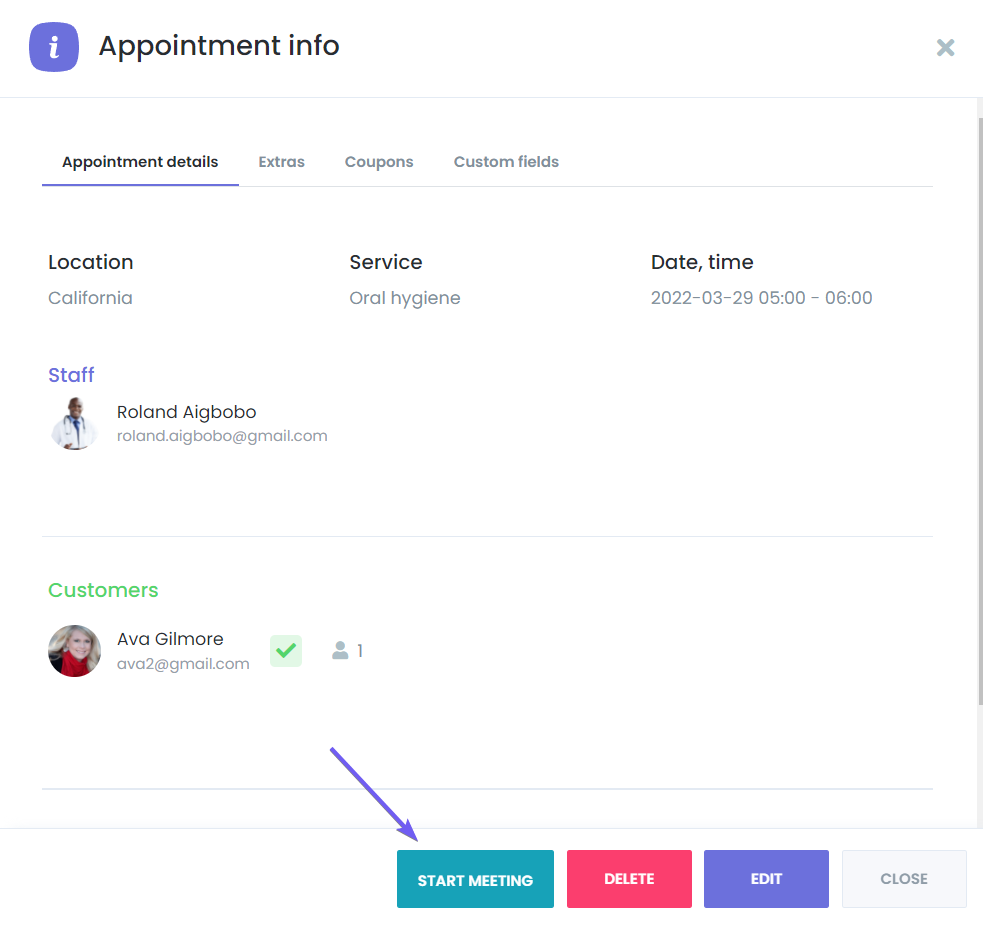983x925 pixels.
Task: Close the appointment info dialog
Action: pos(903,878)
